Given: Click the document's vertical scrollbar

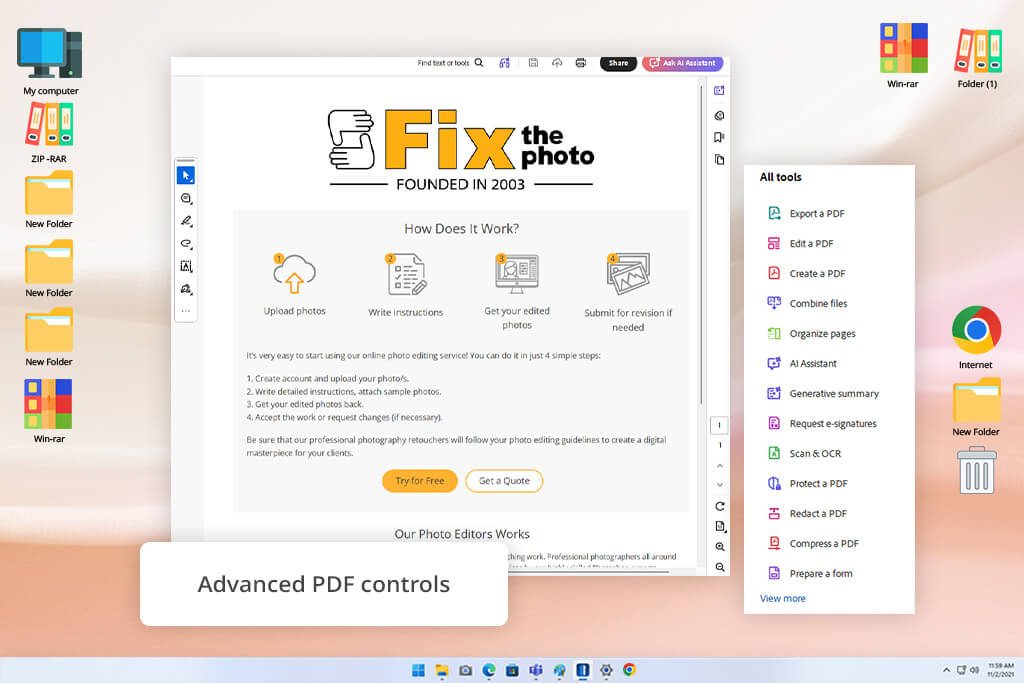Looking at the screenshot, I should [x=701, y=245].
